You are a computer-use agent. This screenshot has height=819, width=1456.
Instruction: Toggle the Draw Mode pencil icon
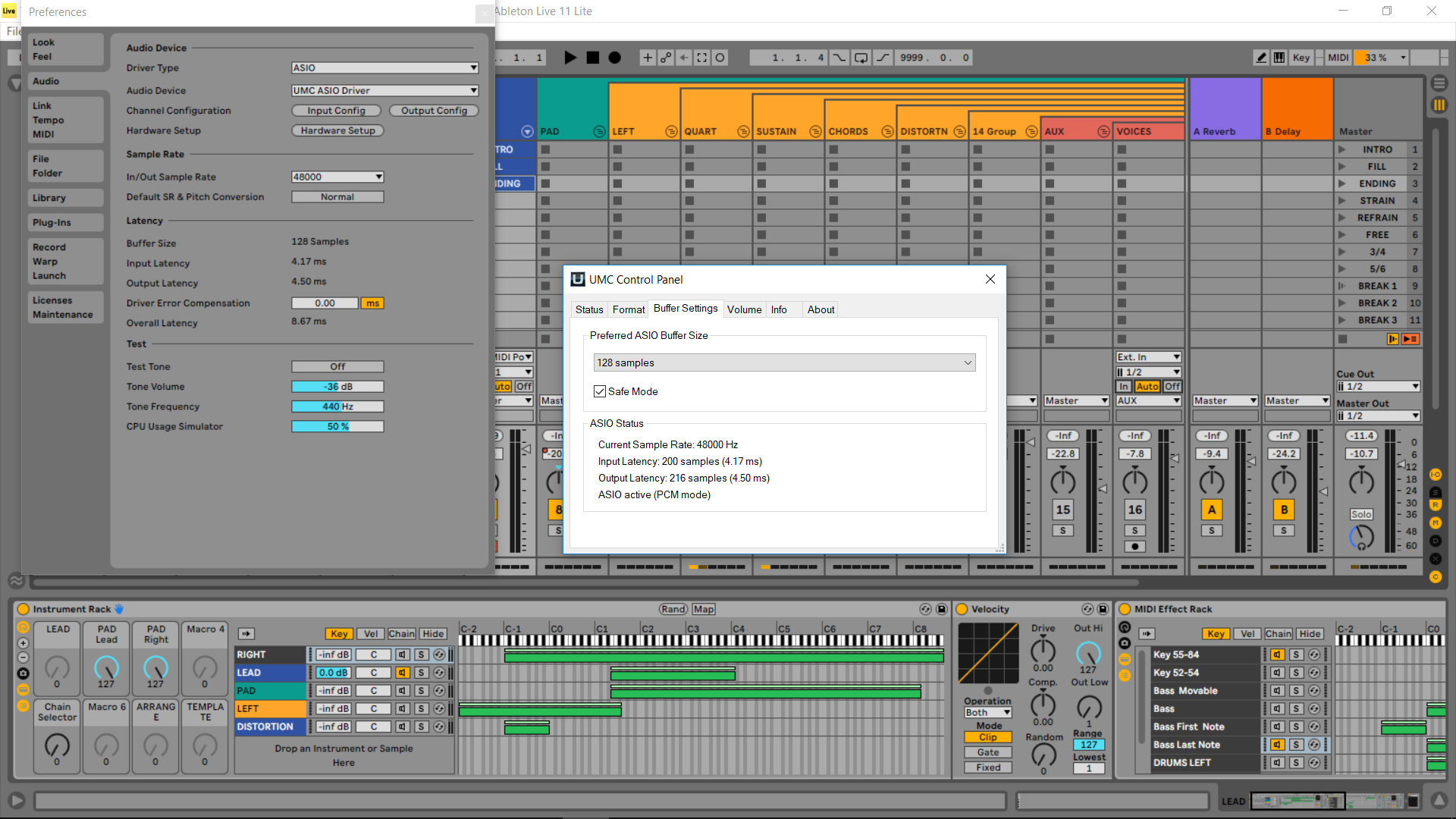click(x=1261, y=58)
